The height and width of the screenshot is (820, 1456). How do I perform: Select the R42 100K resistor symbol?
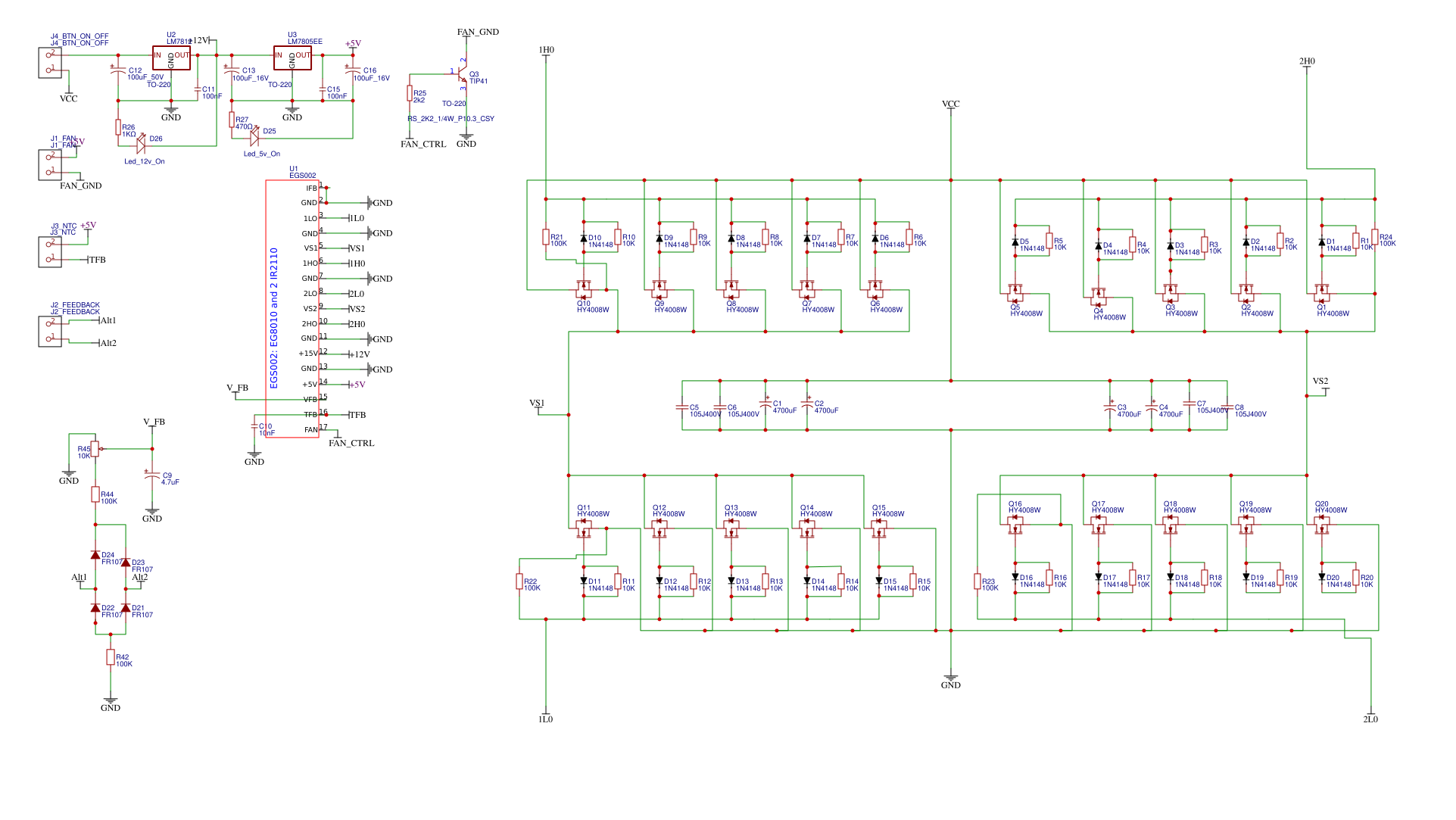(111, 657)
